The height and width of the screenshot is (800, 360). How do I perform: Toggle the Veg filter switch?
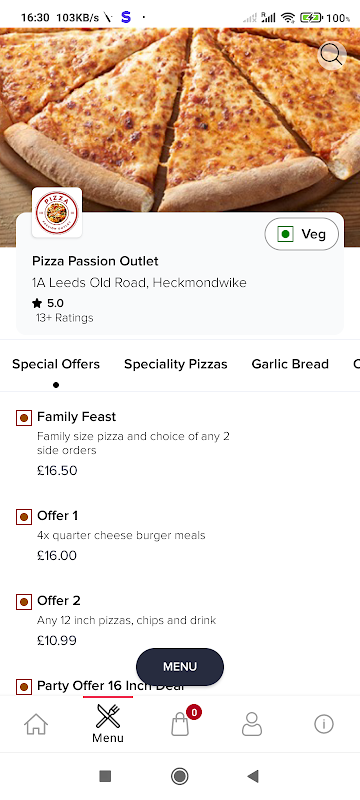[x=301, y=234]
